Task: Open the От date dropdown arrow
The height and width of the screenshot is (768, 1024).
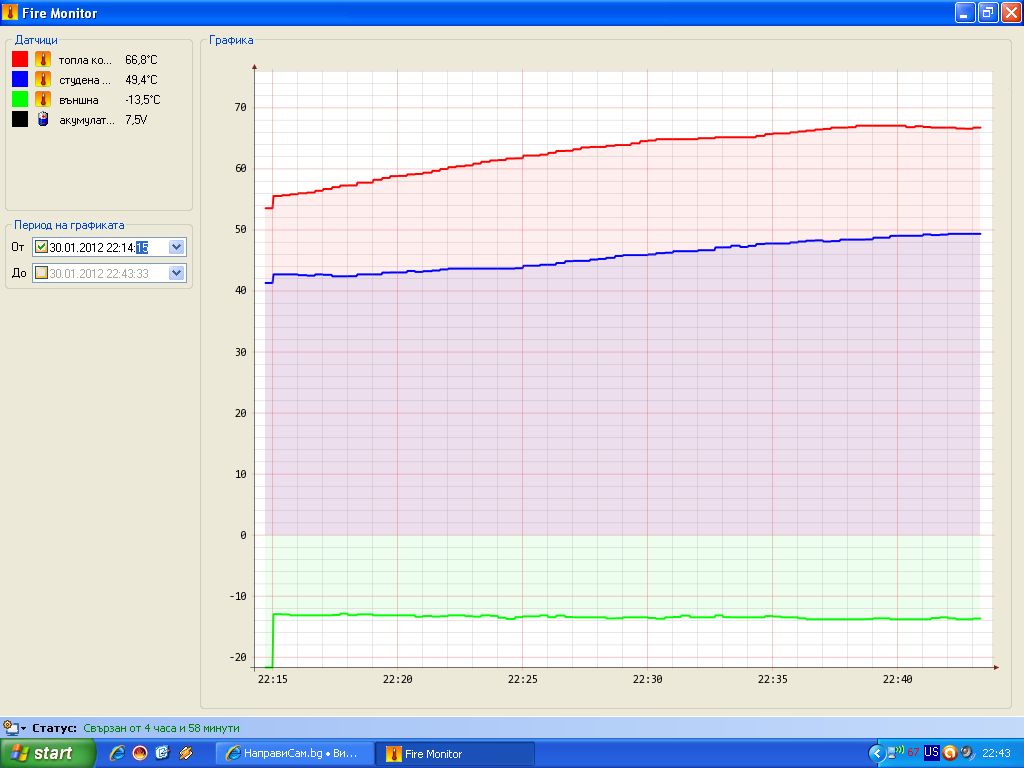Action: pyautogui.click(x=176, y=247)
